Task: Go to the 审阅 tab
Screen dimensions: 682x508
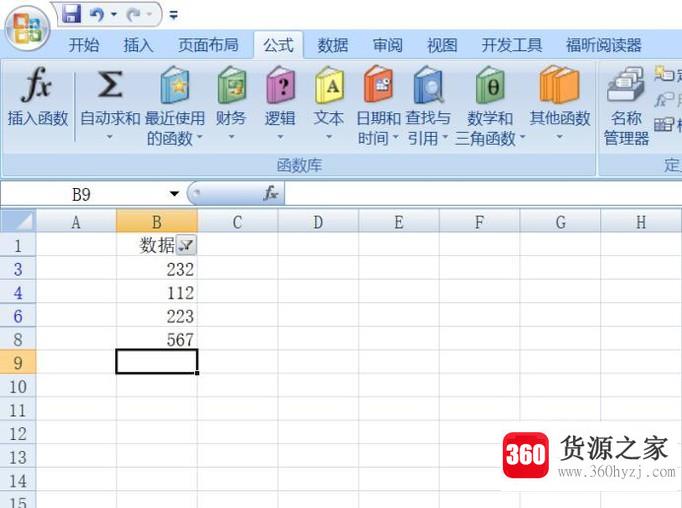Action: [x=388, y=45]
